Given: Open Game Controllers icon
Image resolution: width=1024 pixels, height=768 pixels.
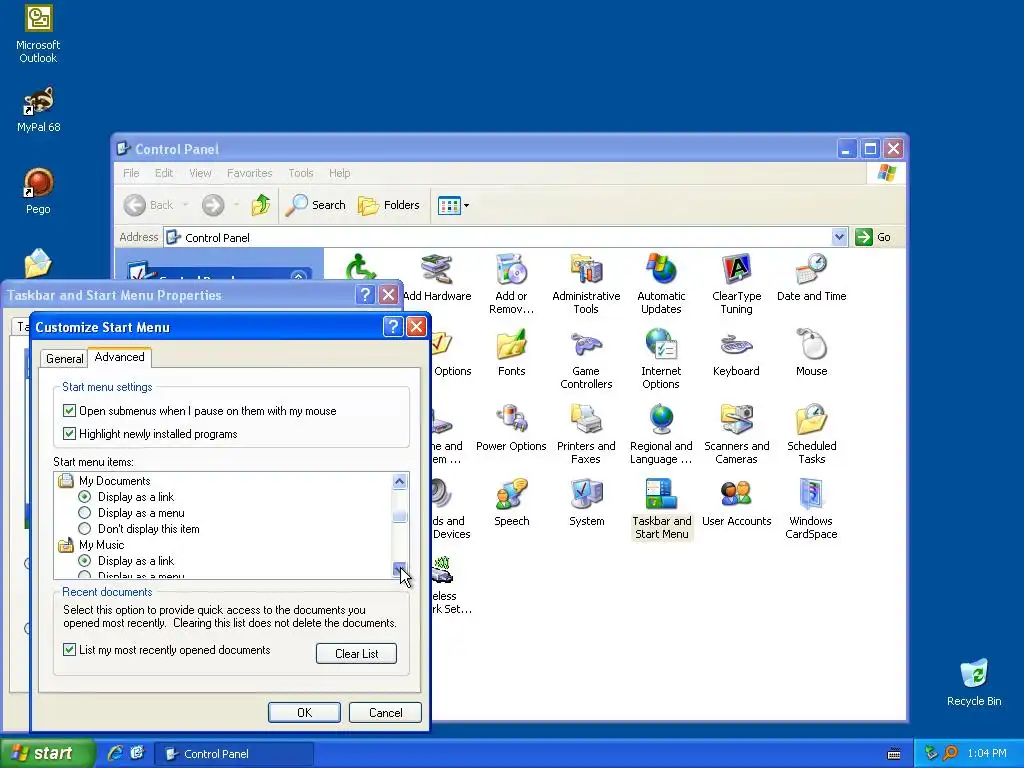Looking at the screenshot, I should (586, 359).
